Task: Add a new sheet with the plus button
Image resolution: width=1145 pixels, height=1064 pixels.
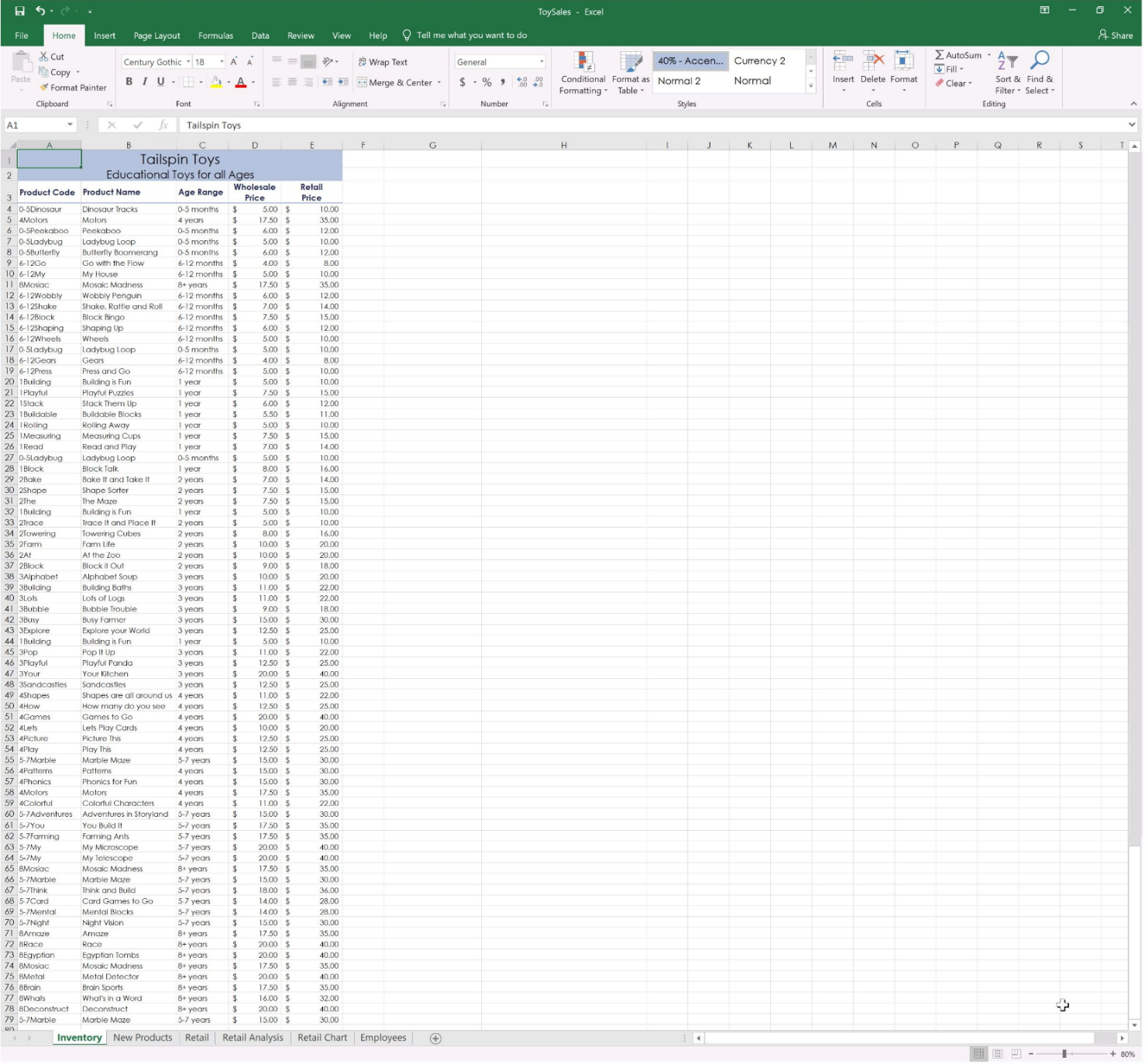Action: coord(435,1038)
